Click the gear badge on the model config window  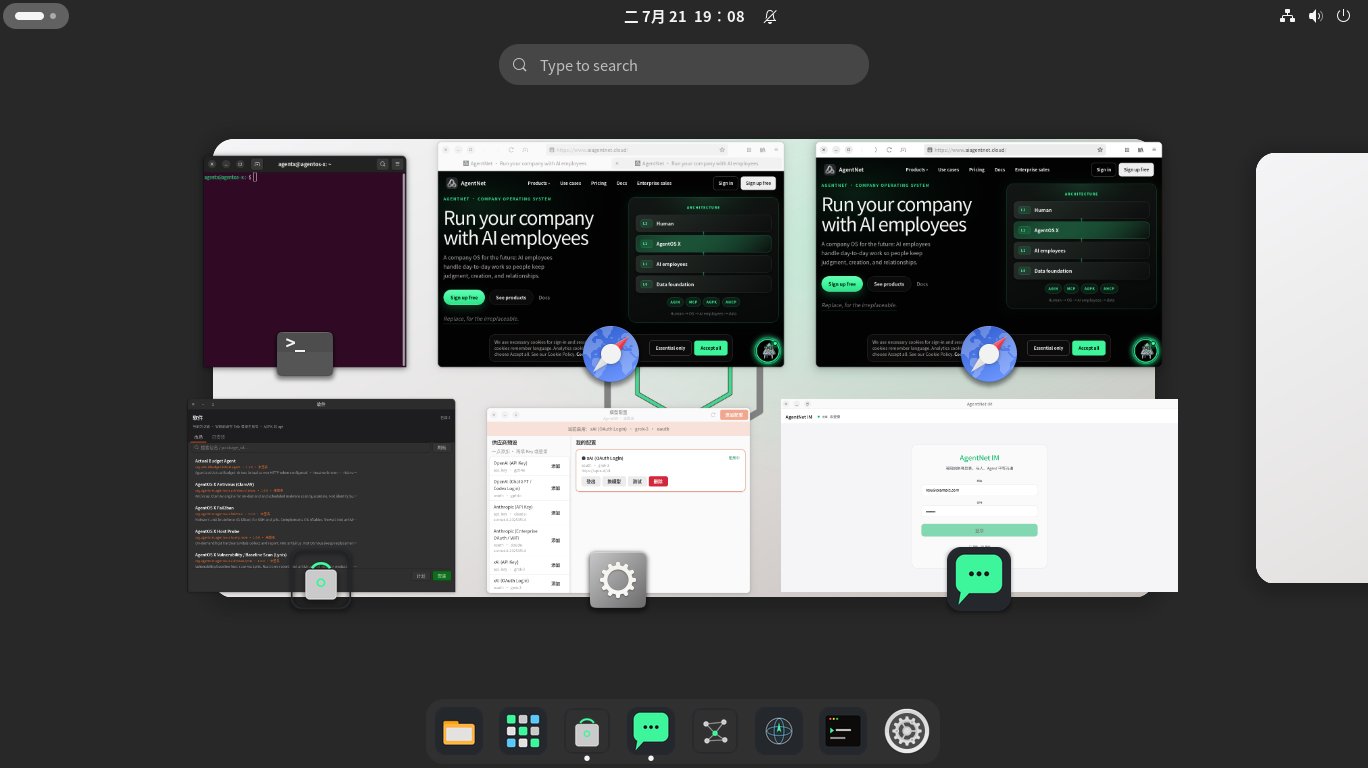coord(618,580)
